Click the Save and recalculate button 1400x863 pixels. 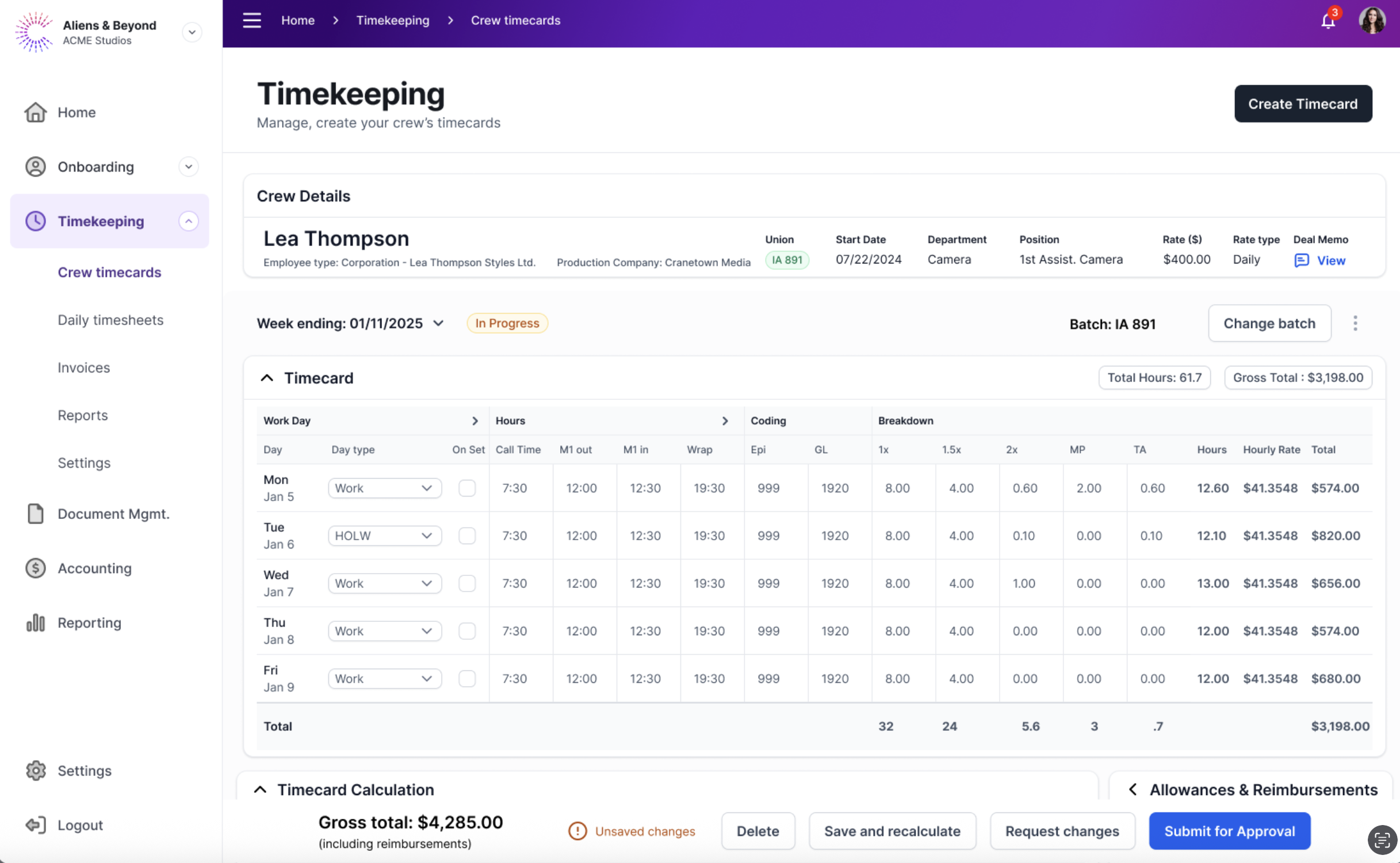[892, 831]
